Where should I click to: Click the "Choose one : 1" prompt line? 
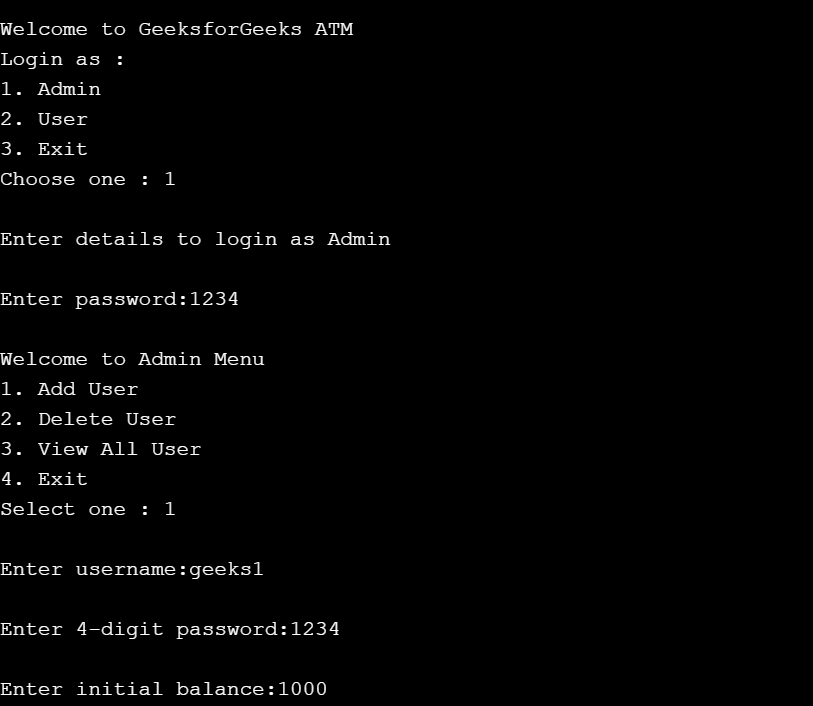point(88,179)
